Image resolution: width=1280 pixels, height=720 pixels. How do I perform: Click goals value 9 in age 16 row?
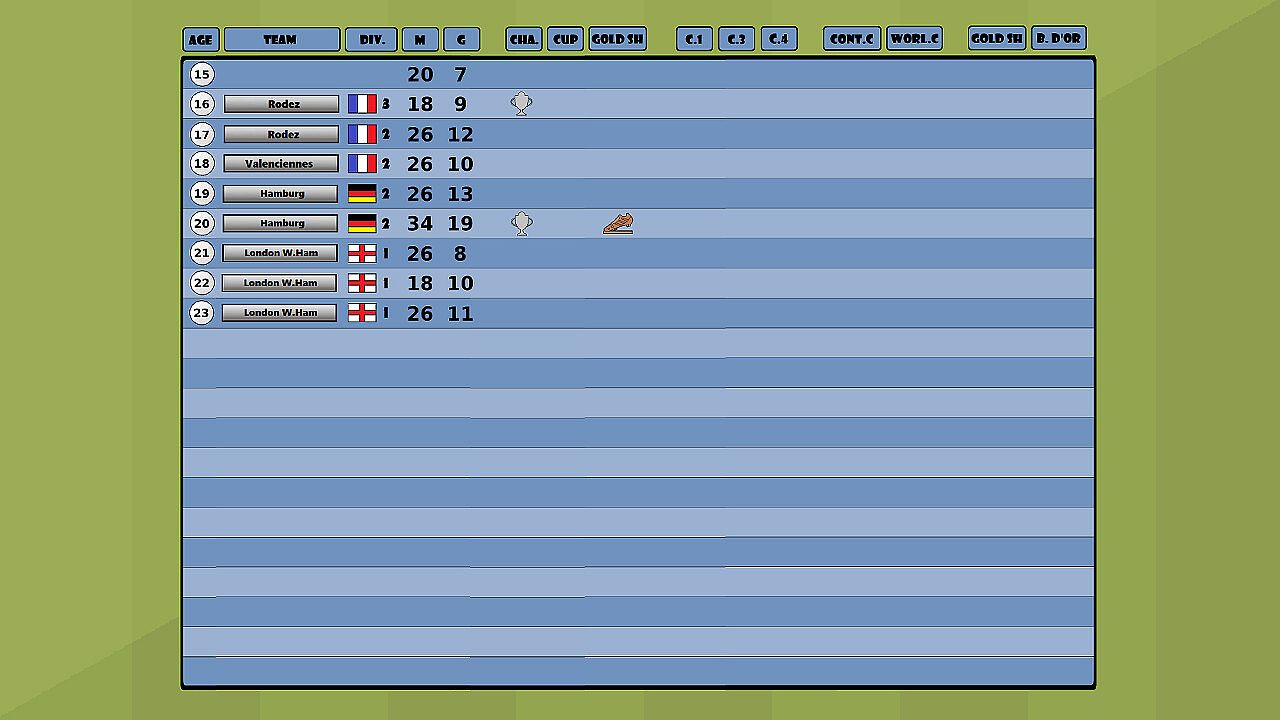(x=460, y=105)
